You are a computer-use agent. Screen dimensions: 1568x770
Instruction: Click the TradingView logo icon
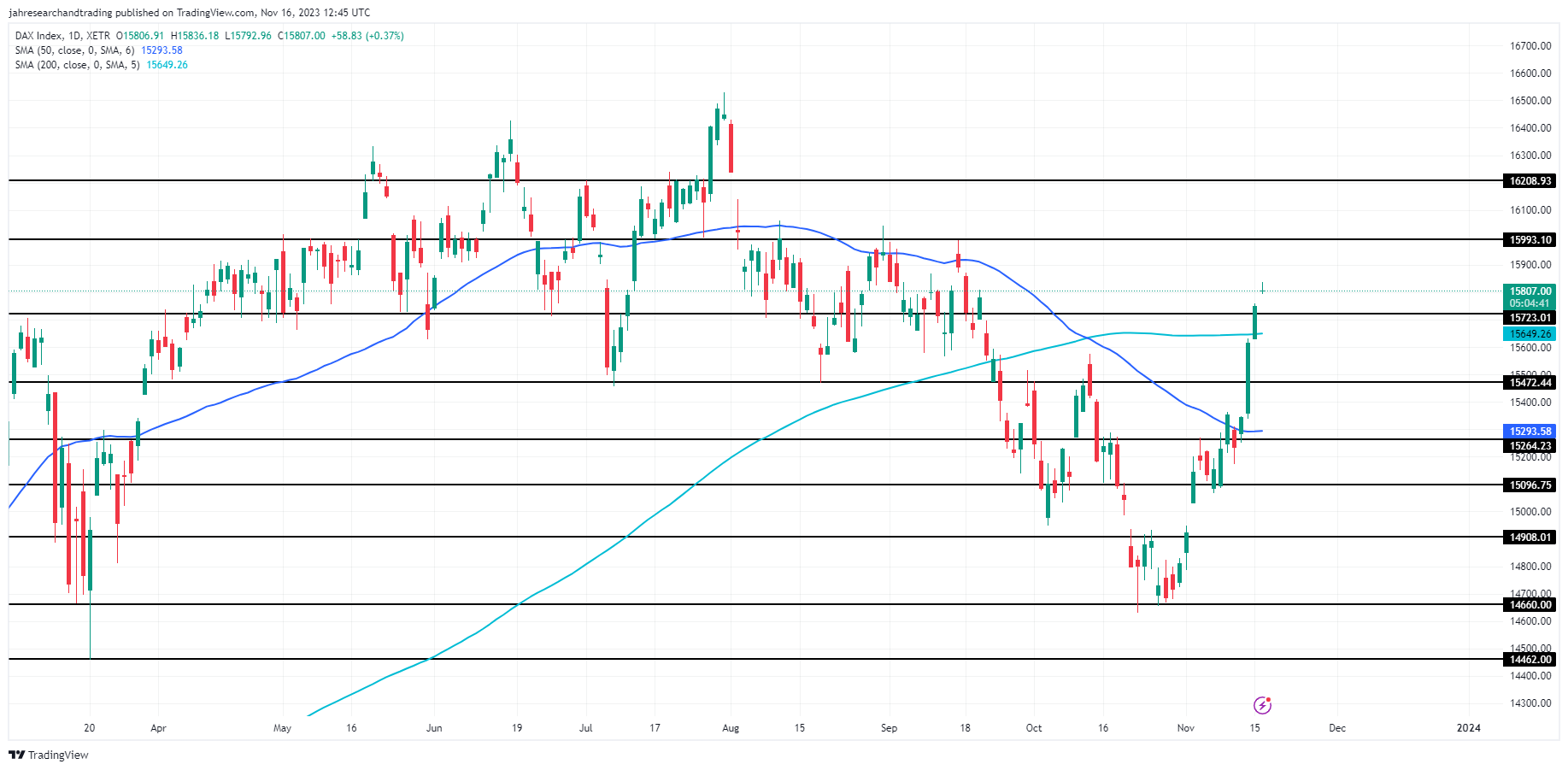click(16, 755)
